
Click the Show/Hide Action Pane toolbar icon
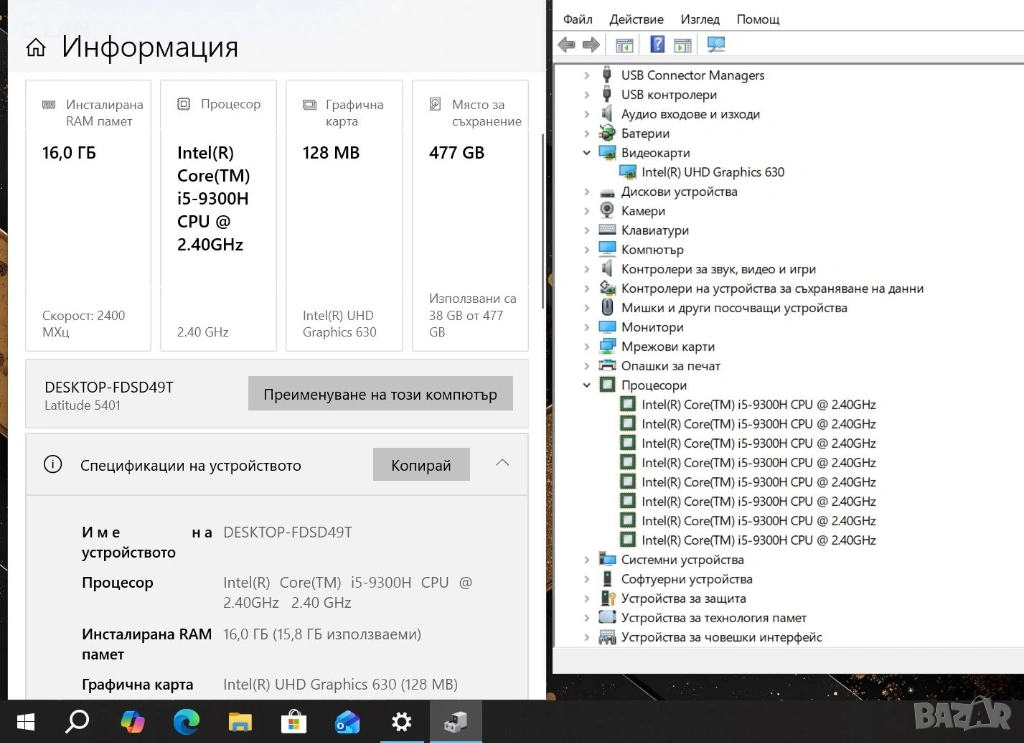click(683, 44)
